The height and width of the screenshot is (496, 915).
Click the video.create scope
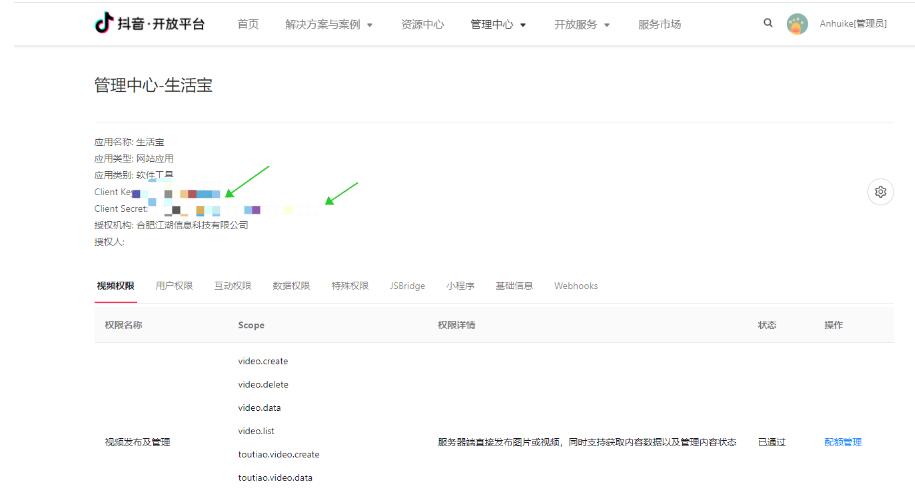pos(263,361)
